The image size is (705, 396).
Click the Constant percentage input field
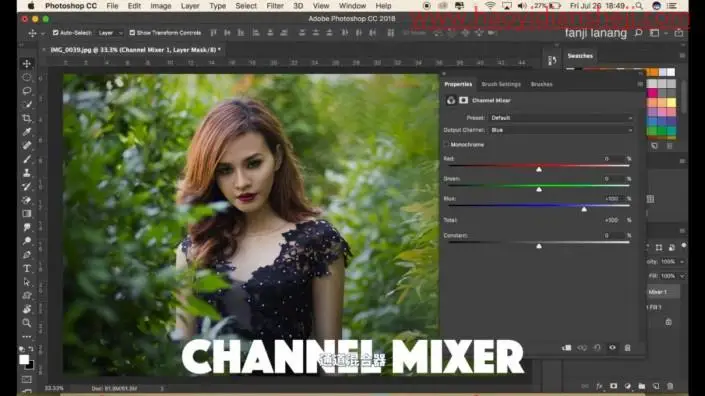pyautogui.click(x=613, y=236)
